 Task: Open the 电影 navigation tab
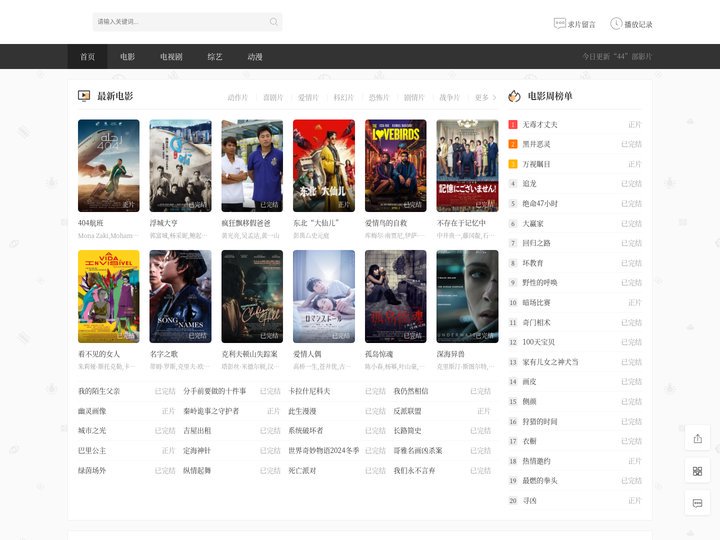coord(127,56)
